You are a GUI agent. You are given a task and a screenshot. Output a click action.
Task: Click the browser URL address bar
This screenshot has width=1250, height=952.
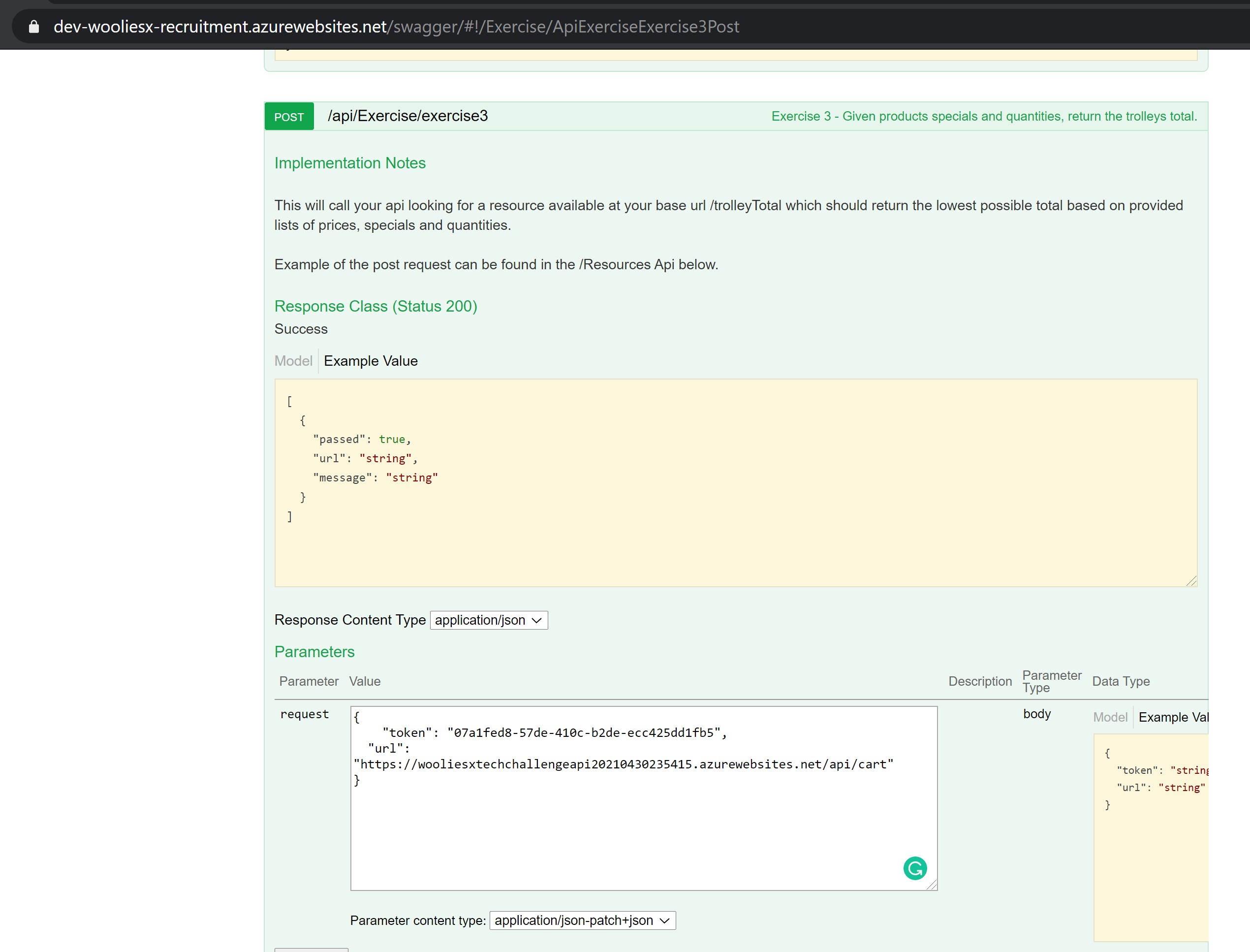click(397, 27)
